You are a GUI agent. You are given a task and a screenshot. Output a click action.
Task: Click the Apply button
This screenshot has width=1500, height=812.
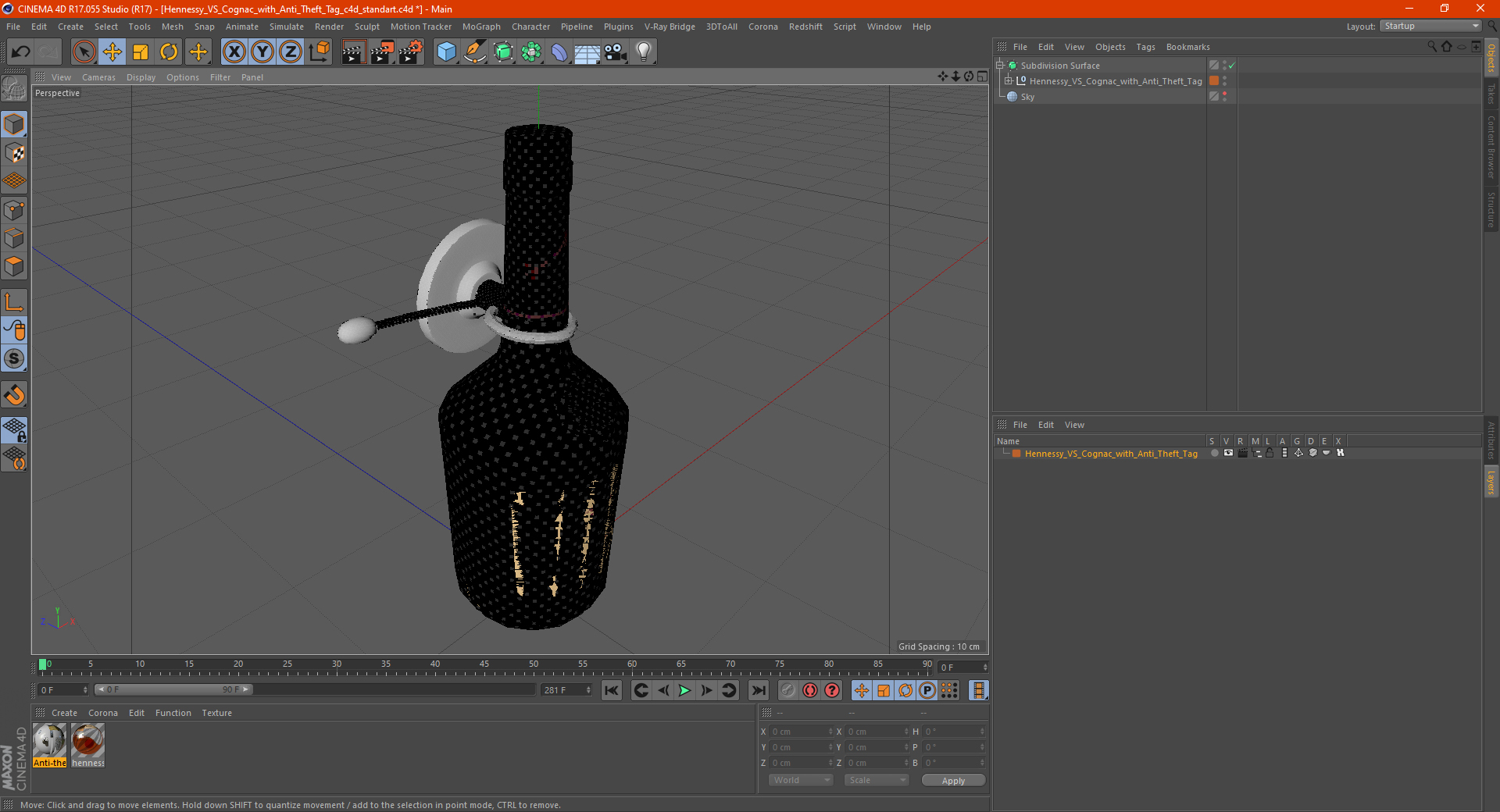pyautogui.click(x=953, y=781)
